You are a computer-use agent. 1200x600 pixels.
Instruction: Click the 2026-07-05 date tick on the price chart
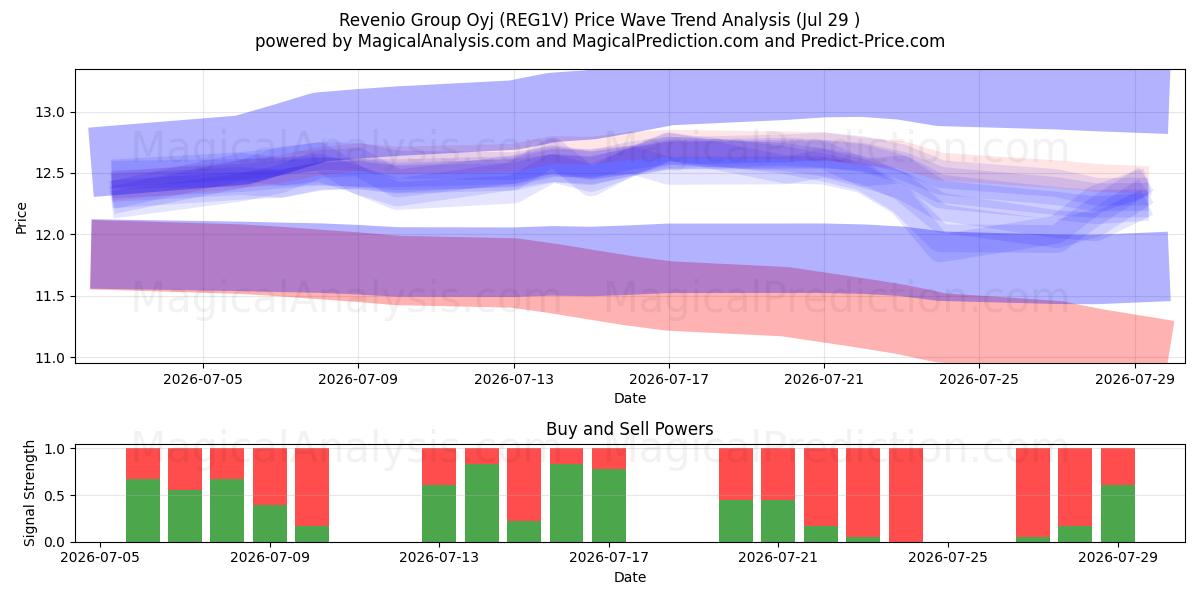[204, 379]
